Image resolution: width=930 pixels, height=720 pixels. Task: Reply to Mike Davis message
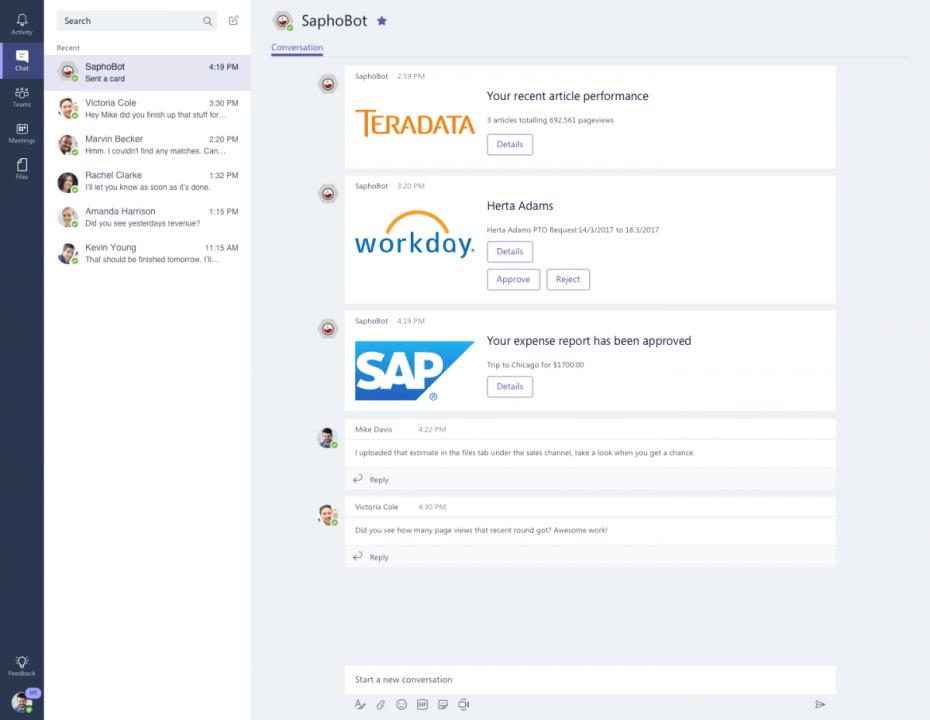click(x=371, y=479)
